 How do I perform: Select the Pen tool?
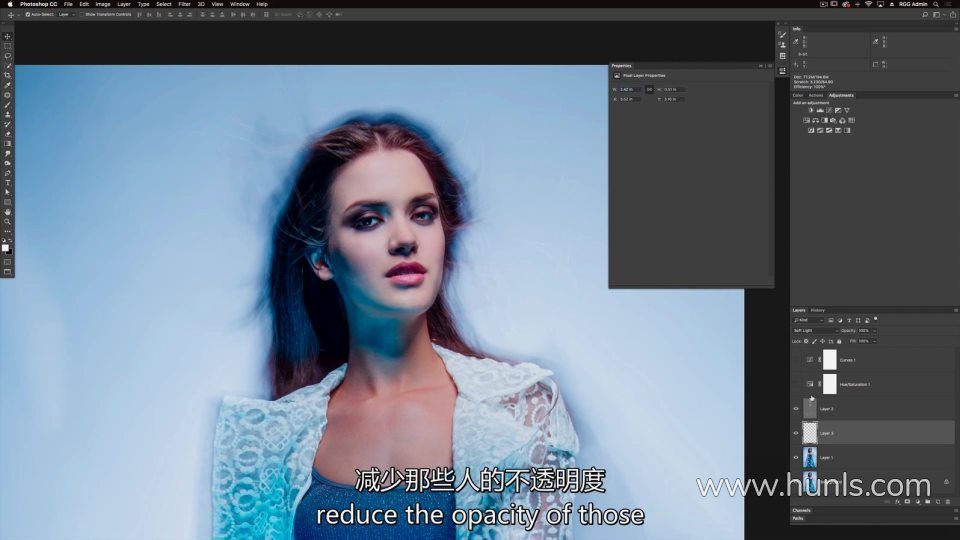7,173
